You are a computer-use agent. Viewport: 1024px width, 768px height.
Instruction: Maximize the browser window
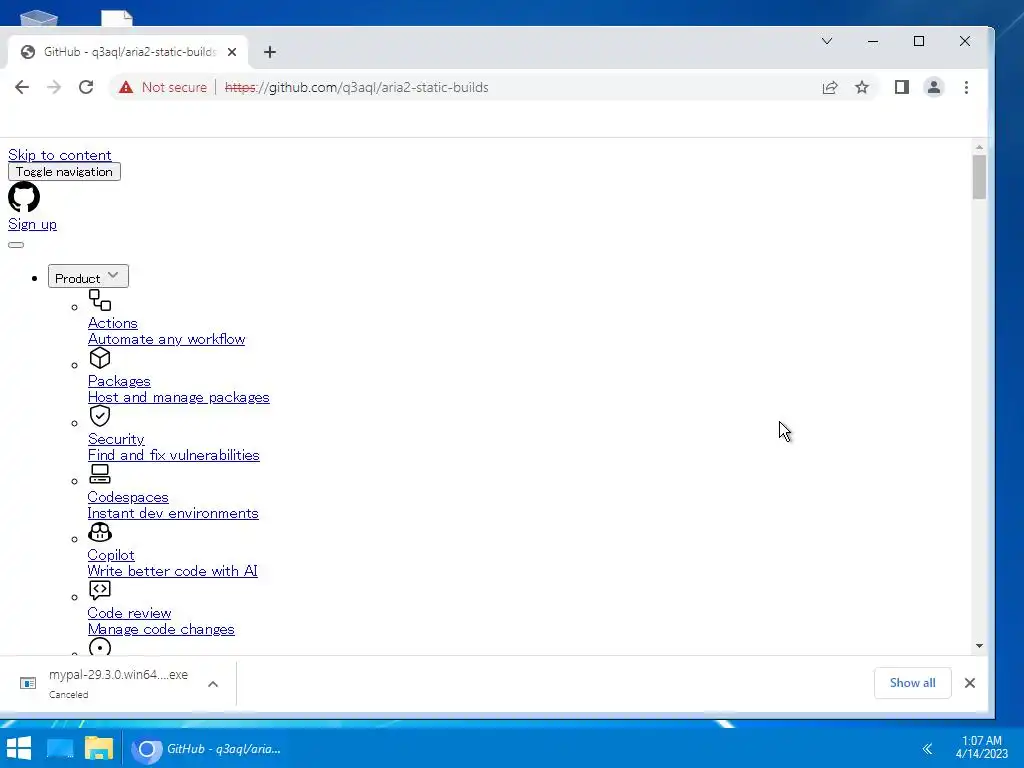coord(919,41)
